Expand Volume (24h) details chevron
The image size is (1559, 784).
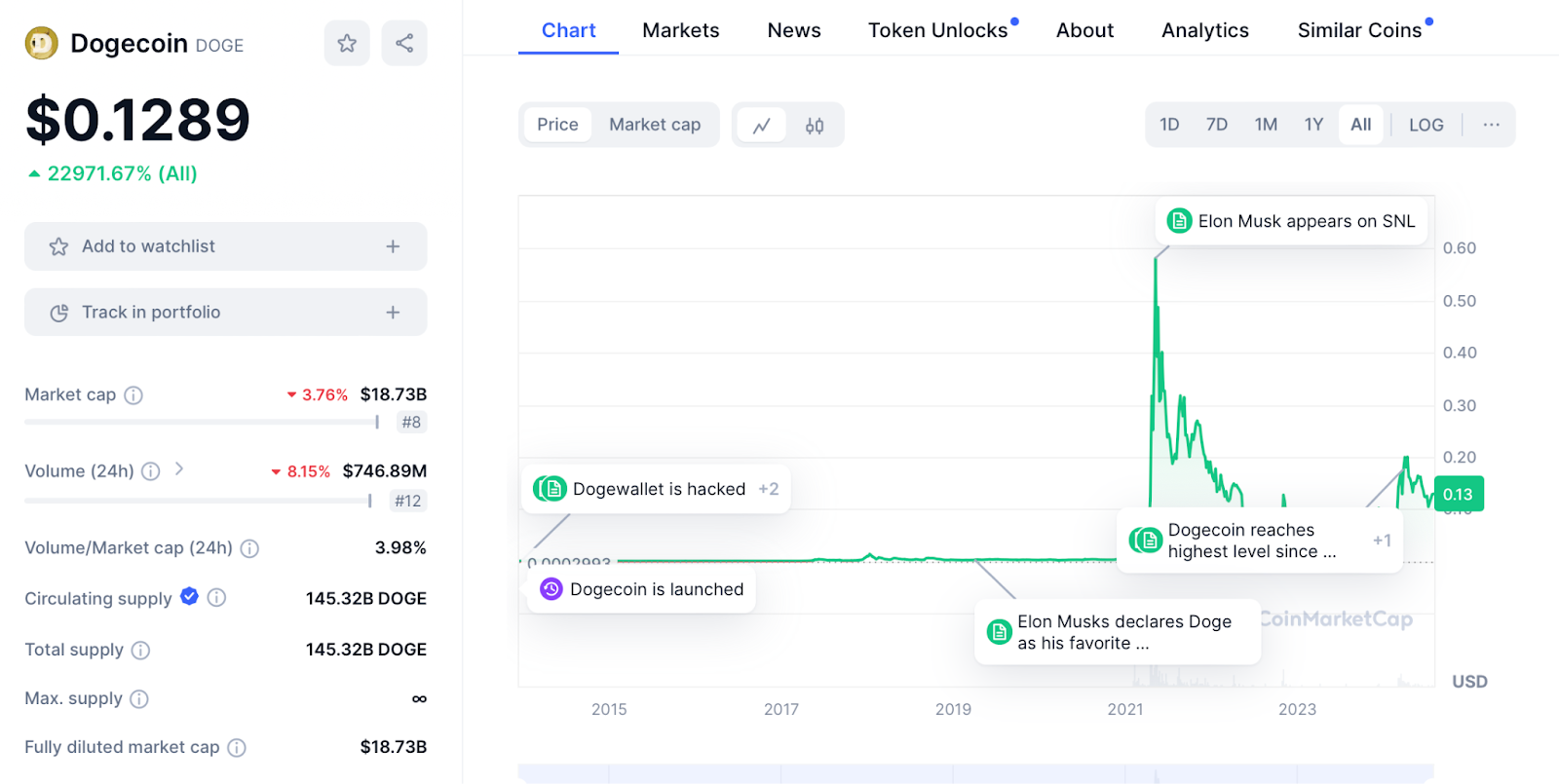179,469
